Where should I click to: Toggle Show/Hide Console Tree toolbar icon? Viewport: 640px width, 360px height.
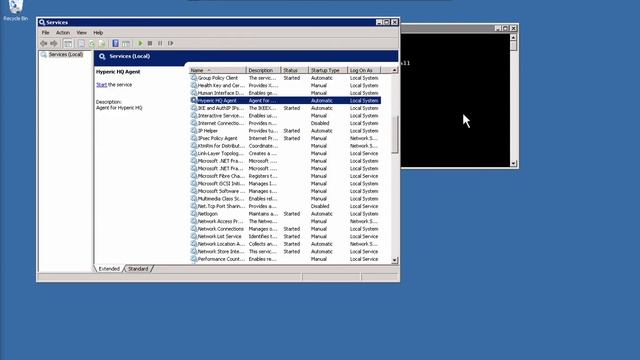68,43
